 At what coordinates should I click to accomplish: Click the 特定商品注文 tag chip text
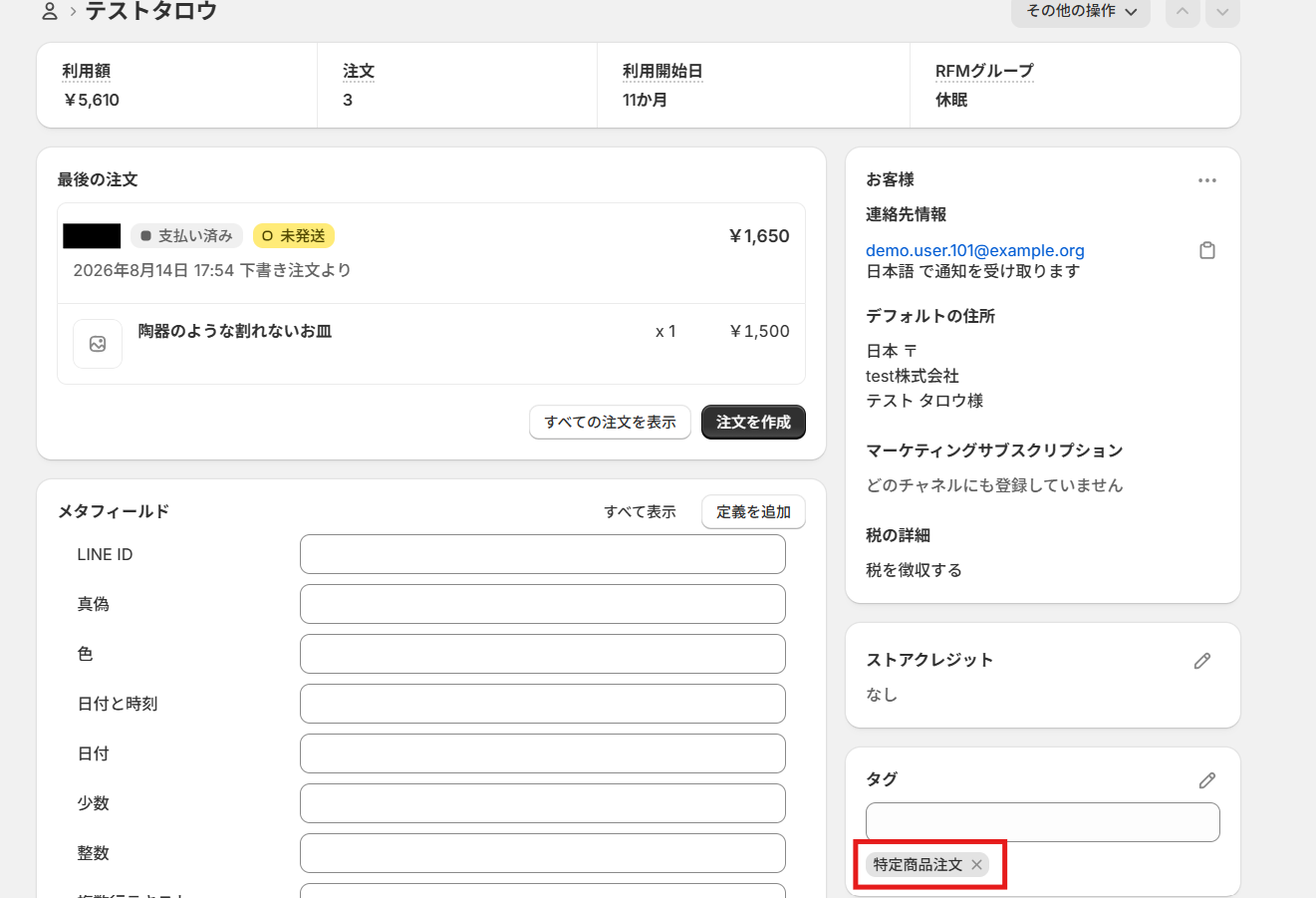(918, 864)
